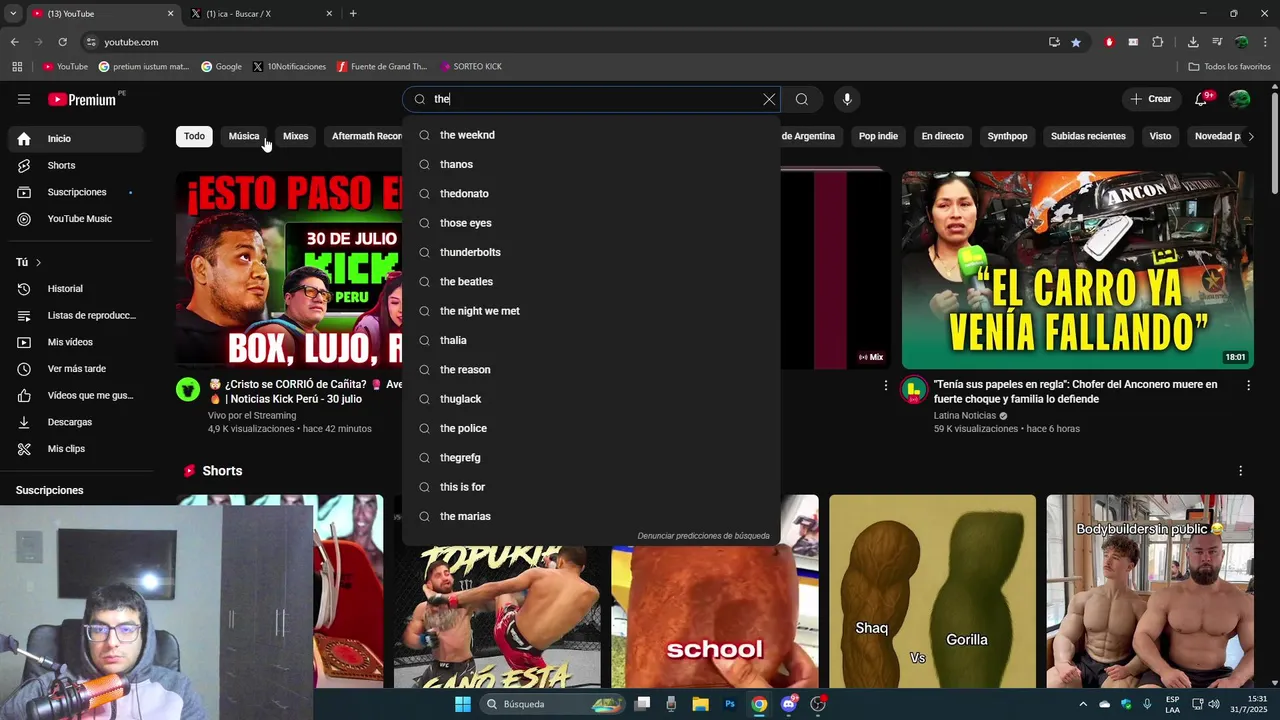The width and height of the screenshot is (1280, 720).
Task: Open Mis videos in sidebar
Action: coord(78,342)
